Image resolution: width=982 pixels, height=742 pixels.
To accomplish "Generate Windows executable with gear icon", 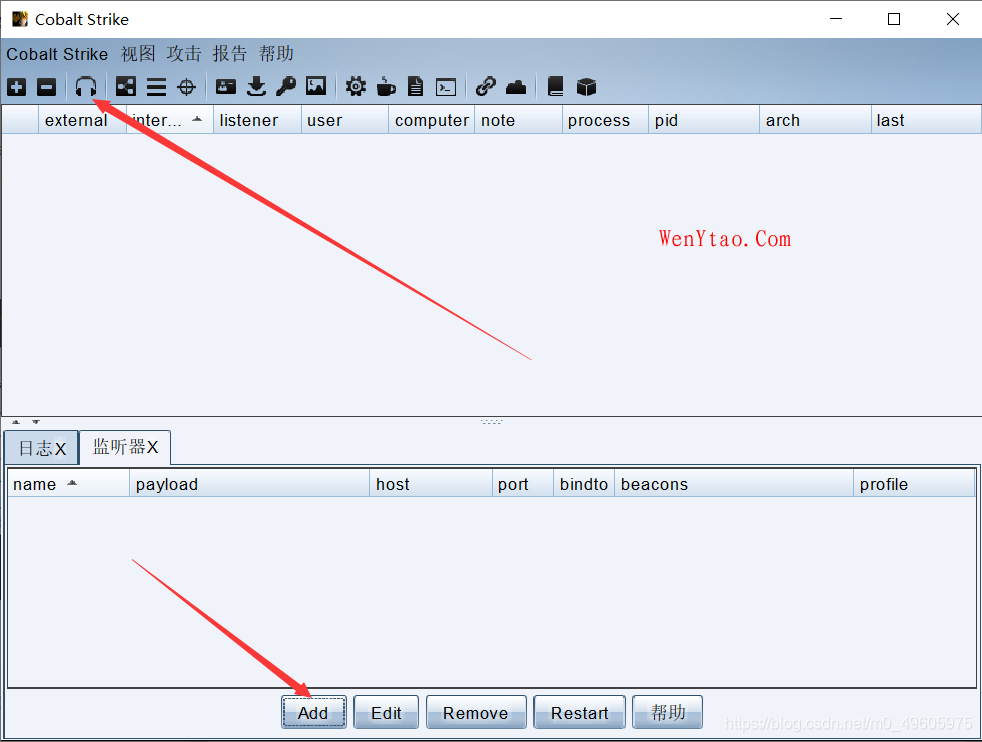I will pos(356,86).
